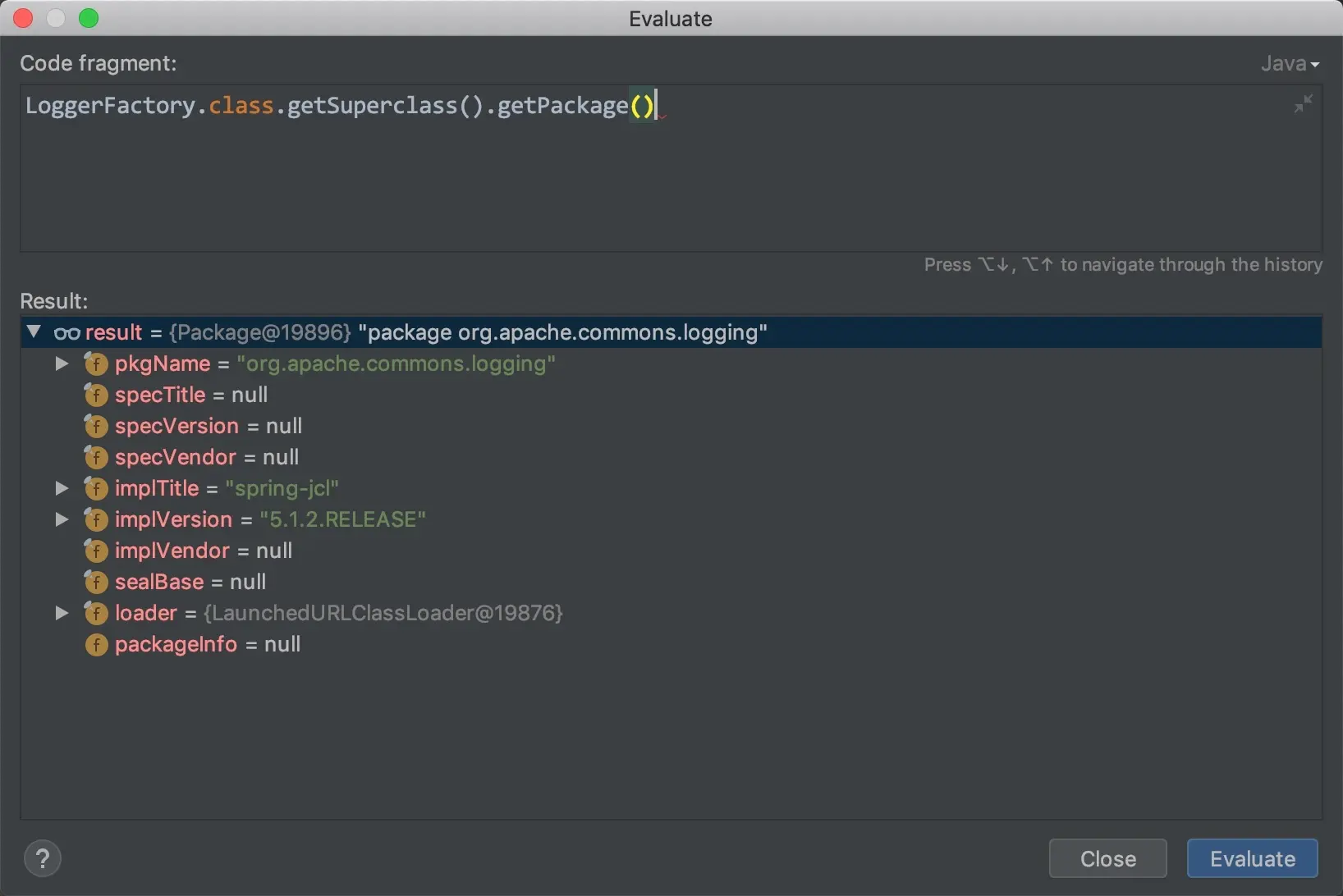
Task: Open help with the question mark button
Action: click(43, 858)
